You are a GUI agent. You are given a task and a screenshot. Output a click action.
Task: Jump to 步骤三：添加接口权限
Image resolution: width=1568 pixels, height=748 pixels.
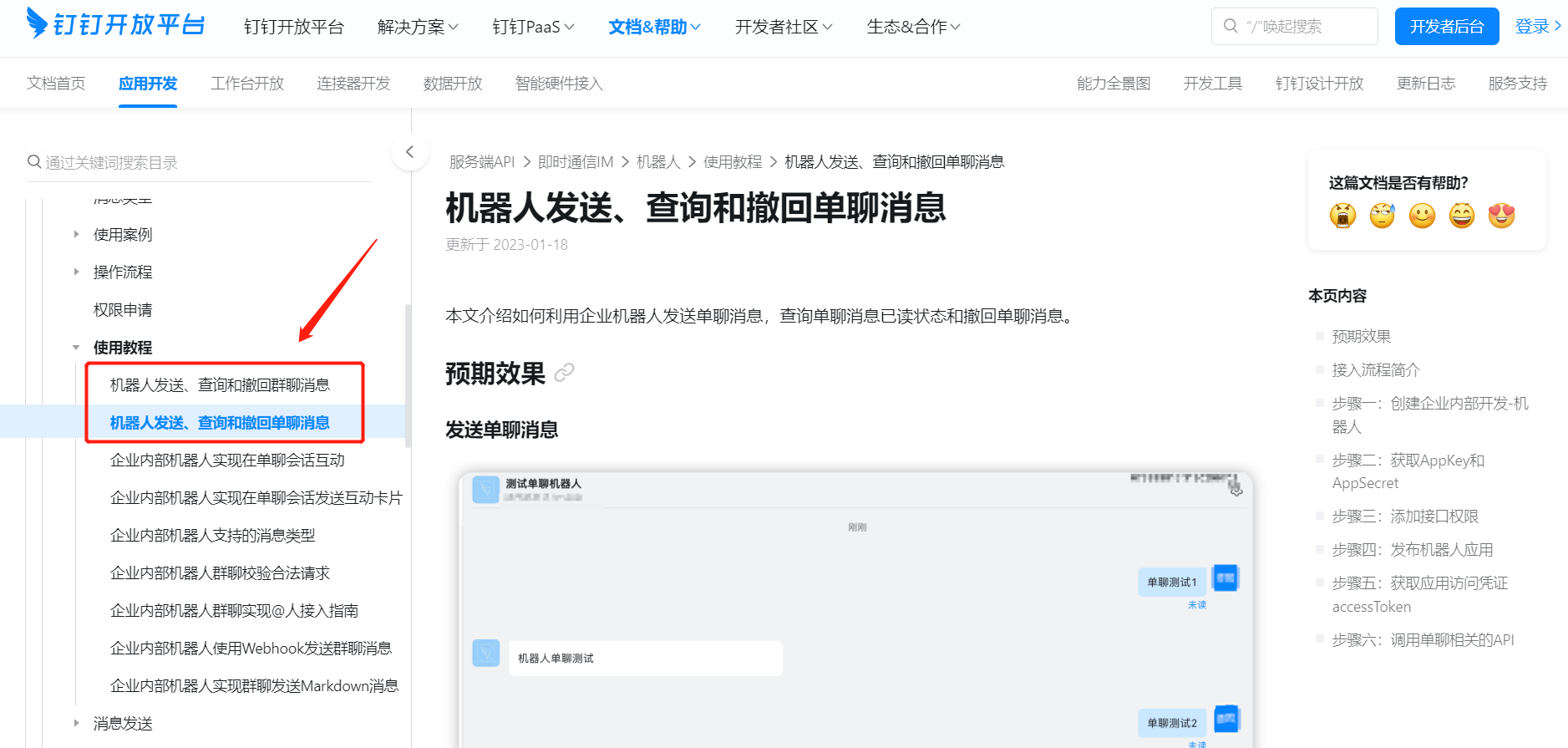pos(1405,516)
